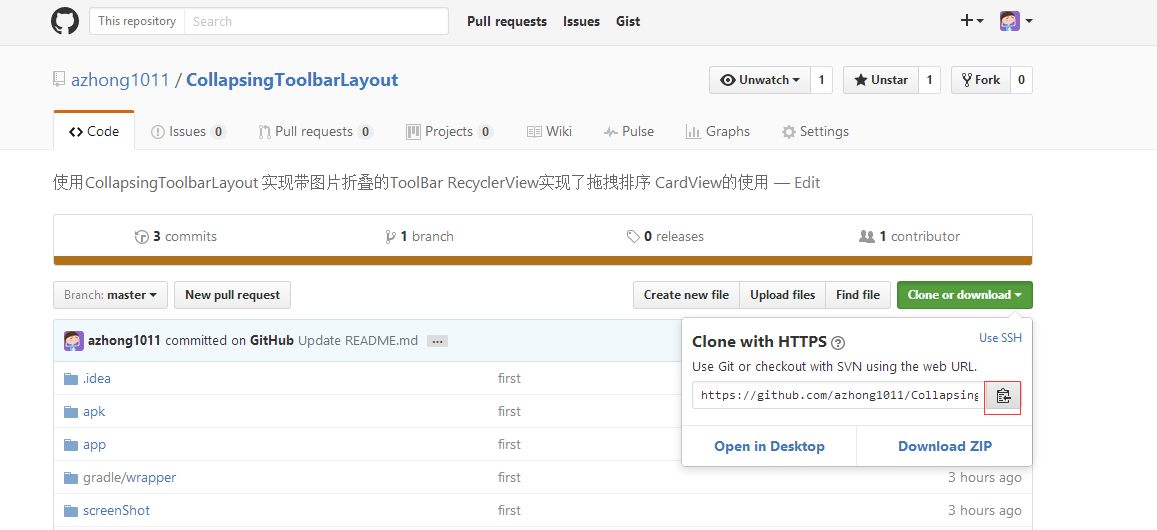Open the repository Settings tab

pos(815,131)
